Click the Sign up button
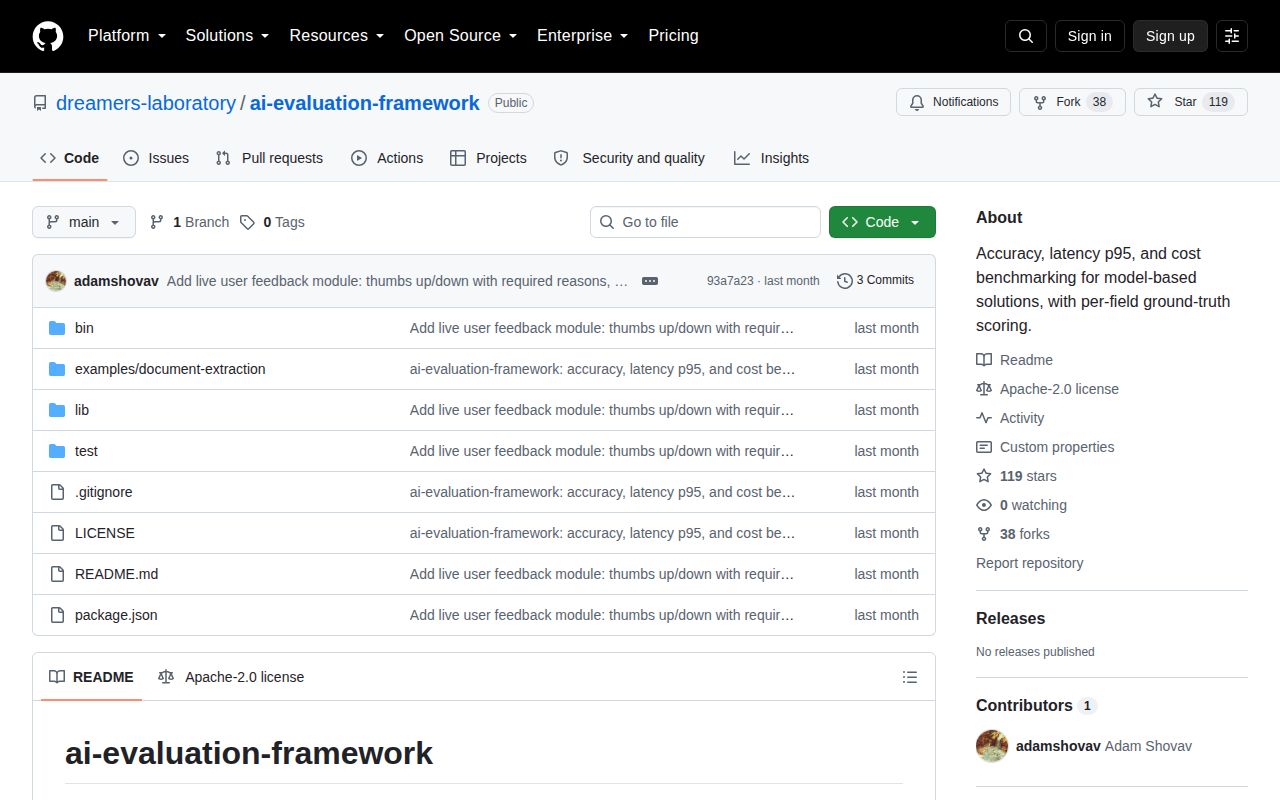 (x=1170, y=36)
